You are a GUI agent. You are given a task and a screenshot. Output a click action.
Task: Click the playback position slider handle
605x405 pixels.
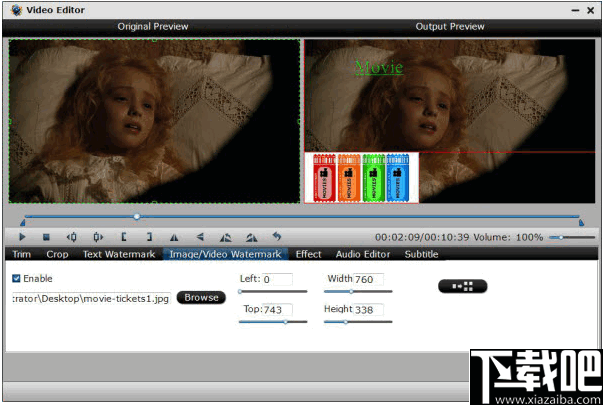pyautogui.click(x=137, y=216)
